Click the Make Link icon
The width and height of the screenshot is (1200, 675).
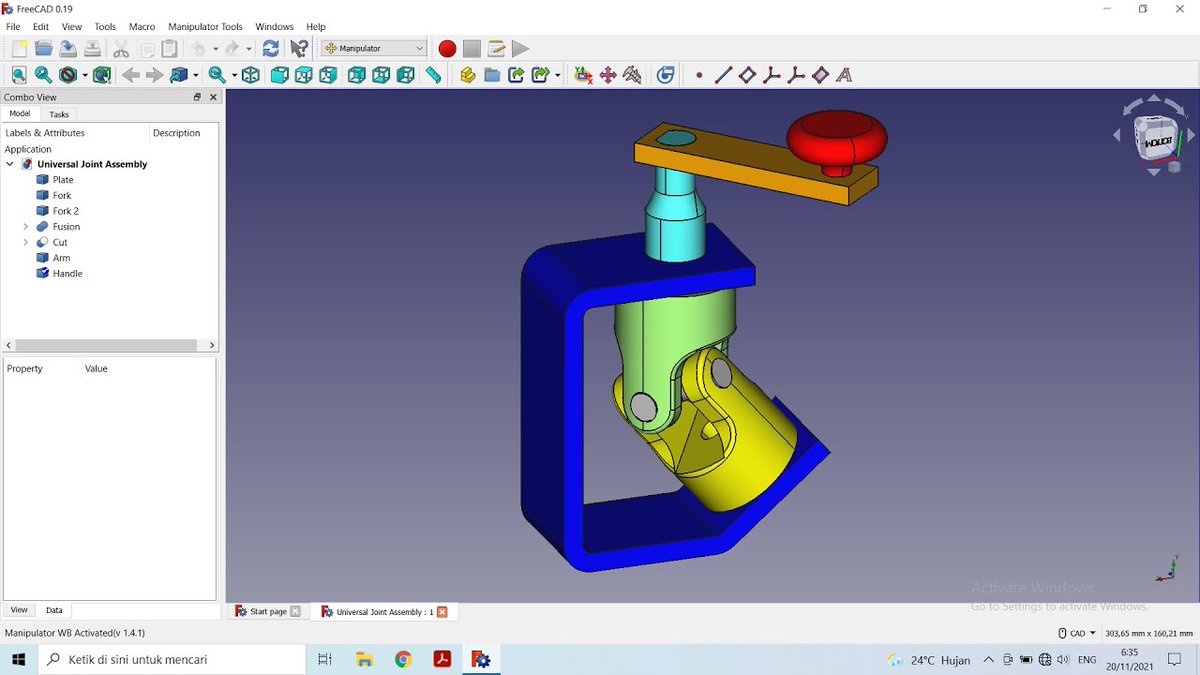coord(516,75)
